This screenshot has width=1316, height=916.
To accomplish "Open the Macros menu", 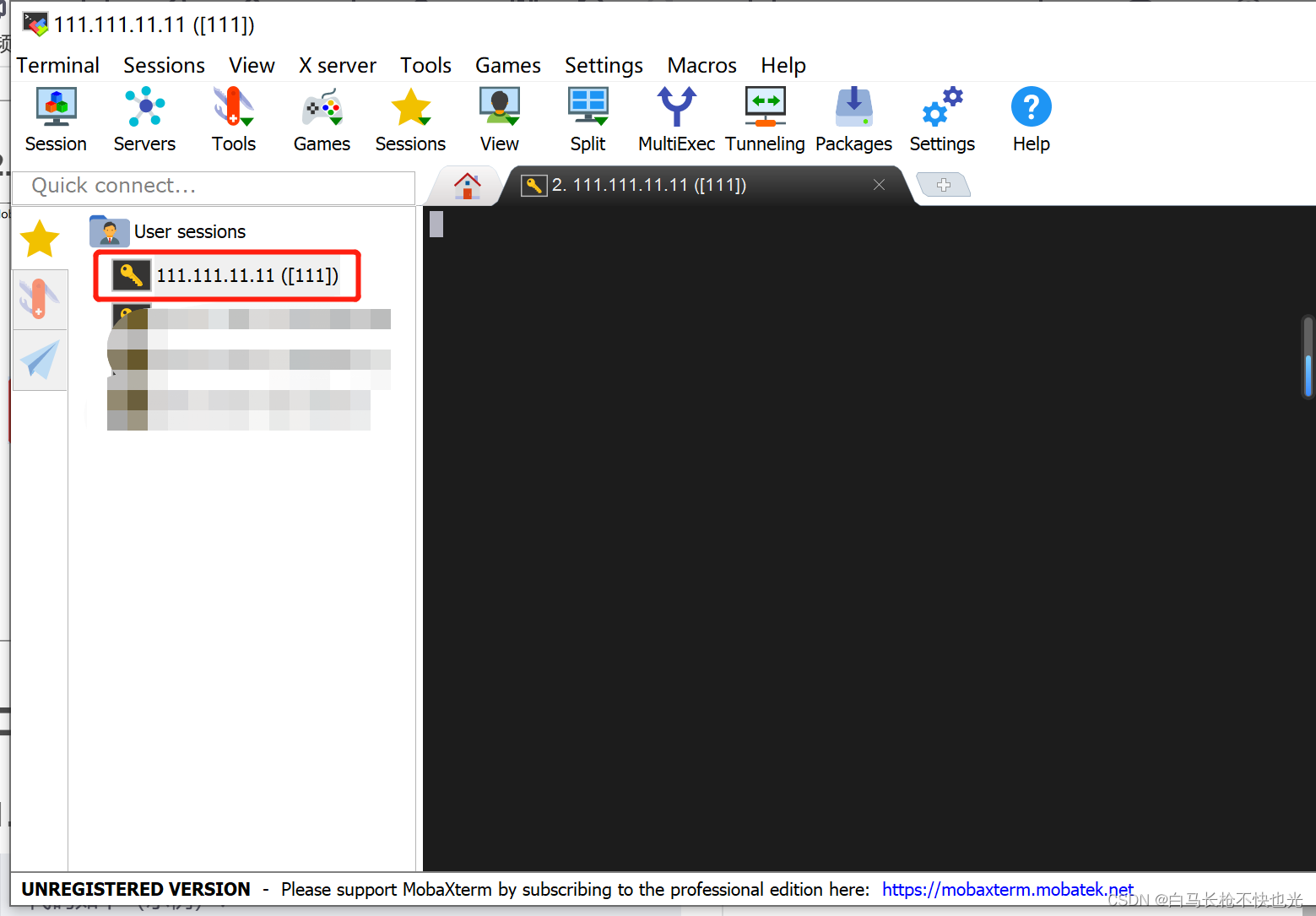I will (701, 65).
